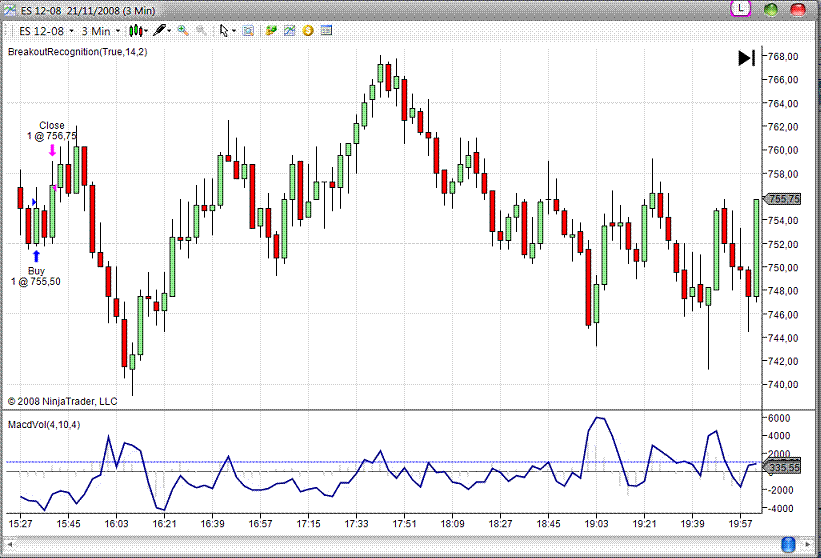Click the green round title bar button
The width and height of the screenshot is (821, 558).
(x=771, y=9)
